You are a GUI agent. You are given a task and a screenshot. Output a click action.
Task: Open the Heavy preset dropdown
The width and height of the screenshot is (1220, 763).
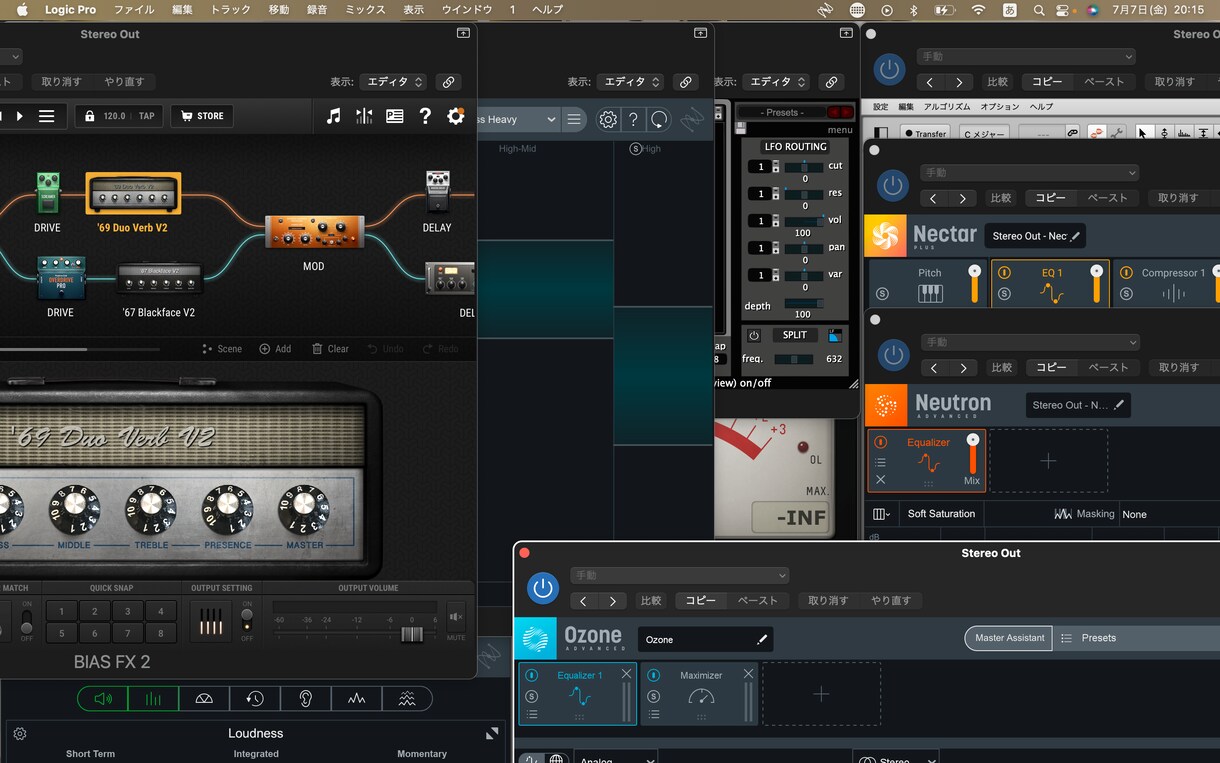point(517,119)
